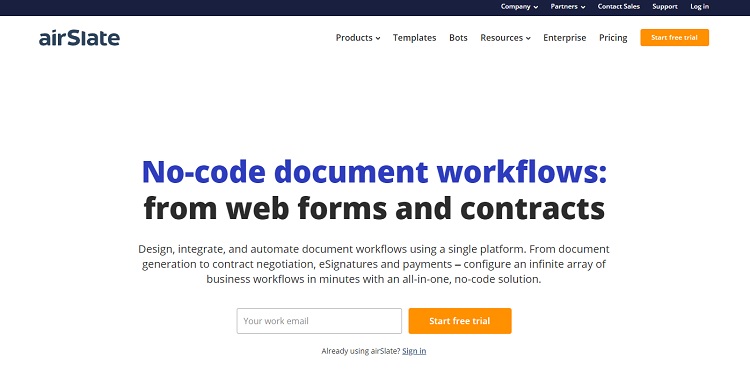Viewport: 750px width, 387px height.
Task: Go to the Support page
Action: (665, 7)
